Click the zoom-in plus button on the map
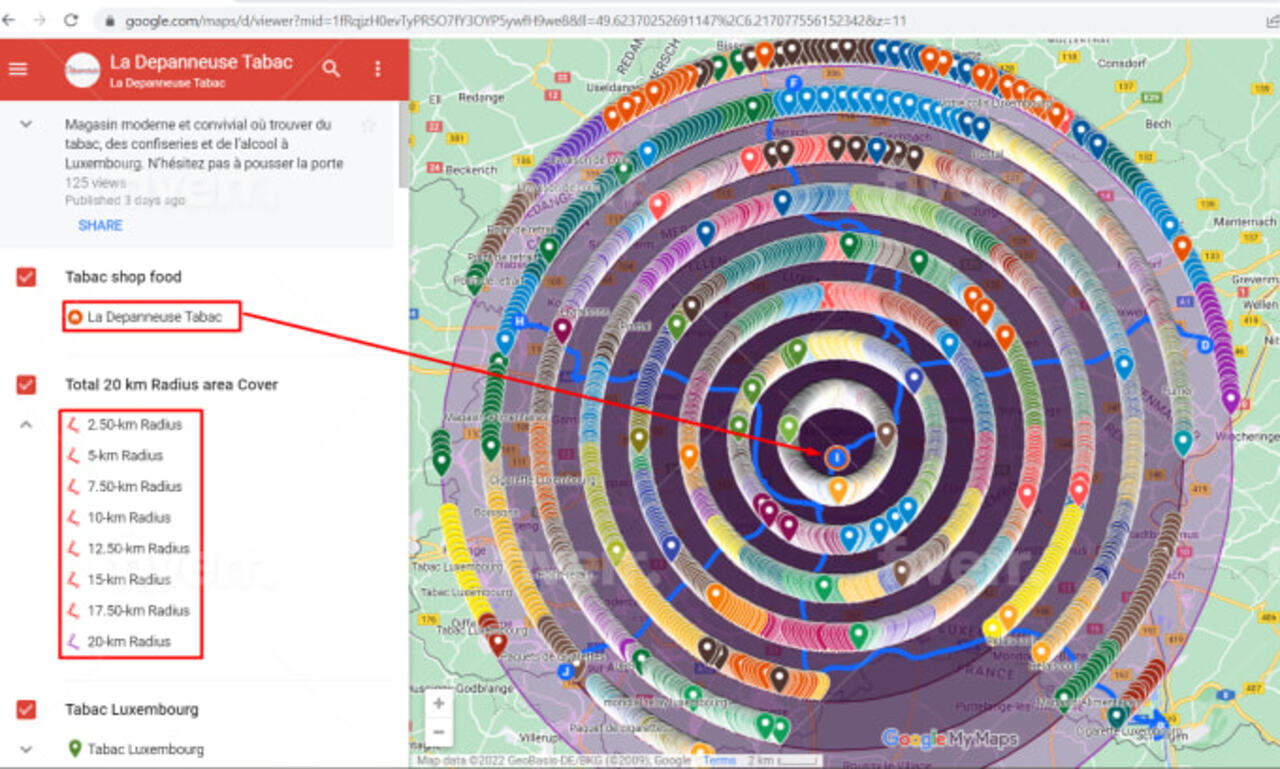This screenshot has height=769, width=1280. pos(437,703)
